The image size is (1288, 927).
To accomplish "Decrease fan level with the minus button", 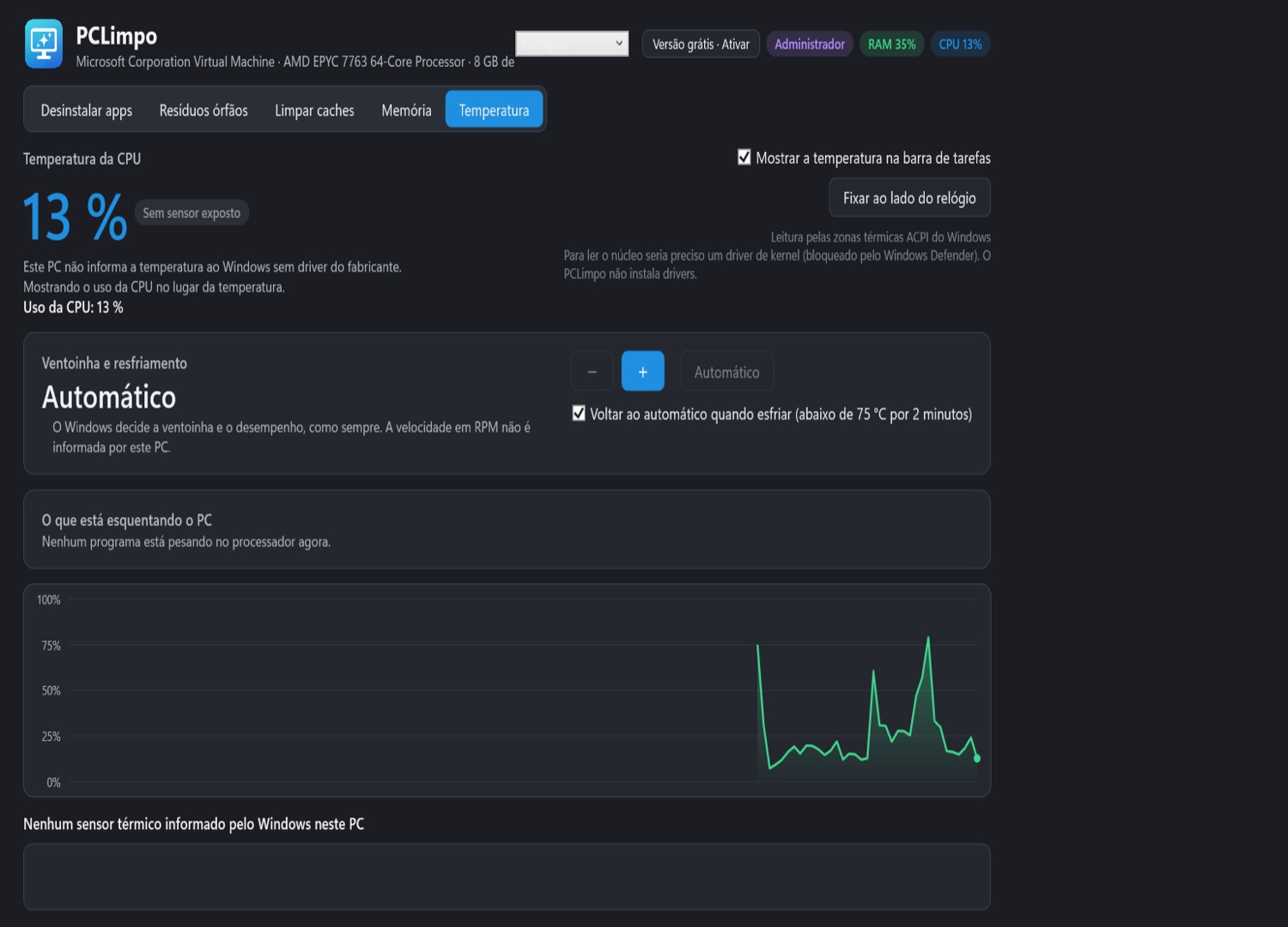I will pos(592,372).
